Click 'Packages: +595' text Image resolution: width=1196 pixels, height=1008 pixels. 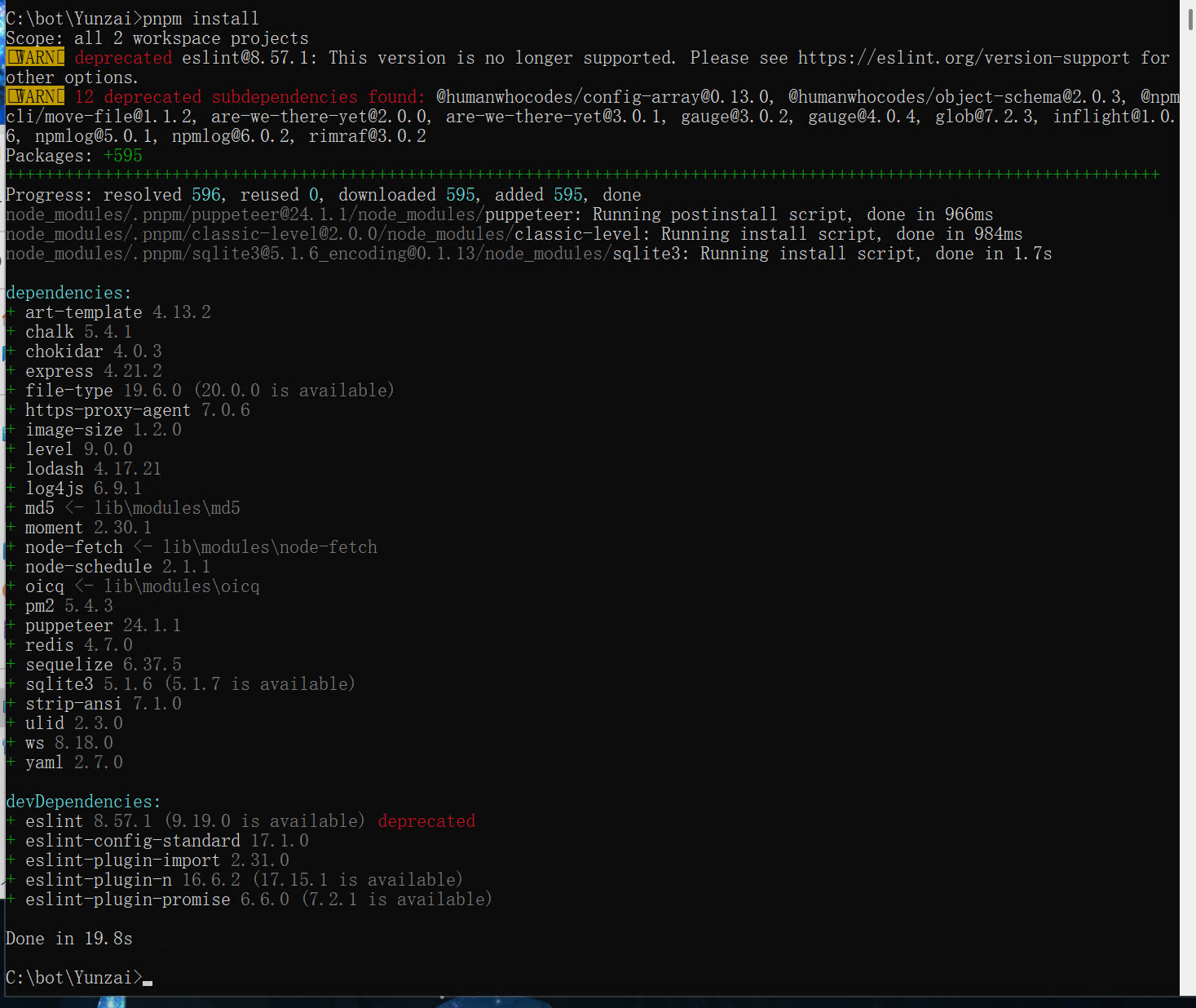coord(74,155)
